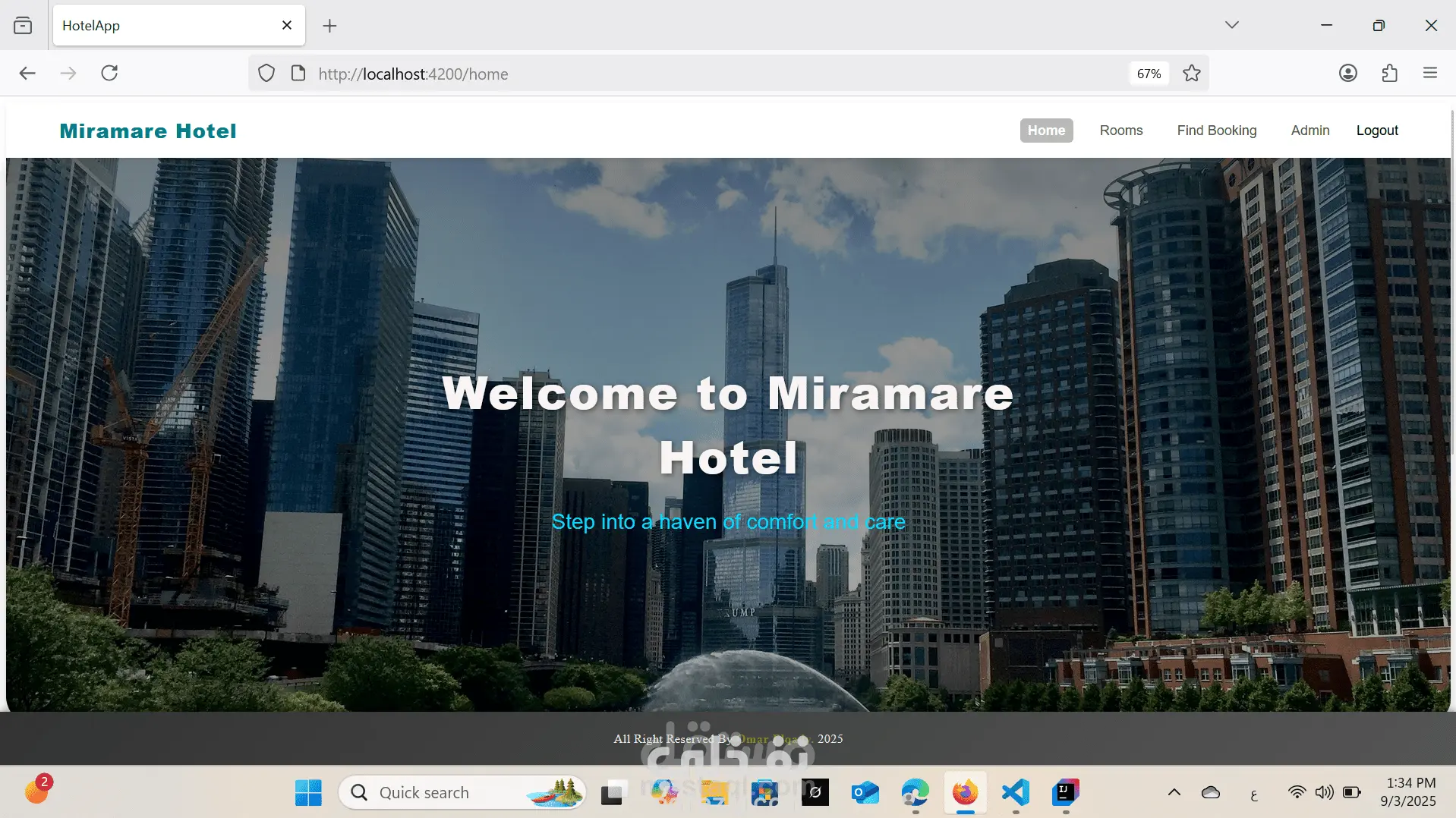Reset the 67% zoom level
1456x818 pixels.
[1149, 74]
